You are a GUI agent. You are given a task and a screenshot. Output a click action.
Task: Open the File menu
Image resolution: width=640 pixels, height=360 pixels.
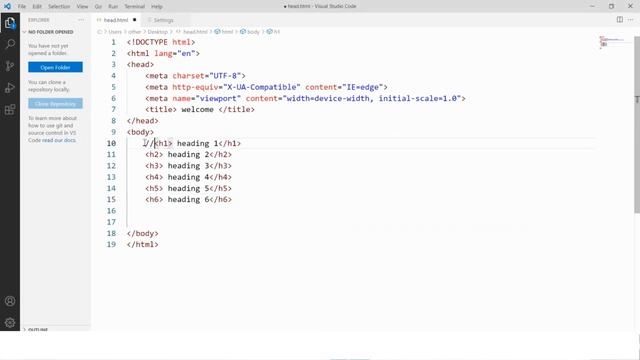pos(22,7)
